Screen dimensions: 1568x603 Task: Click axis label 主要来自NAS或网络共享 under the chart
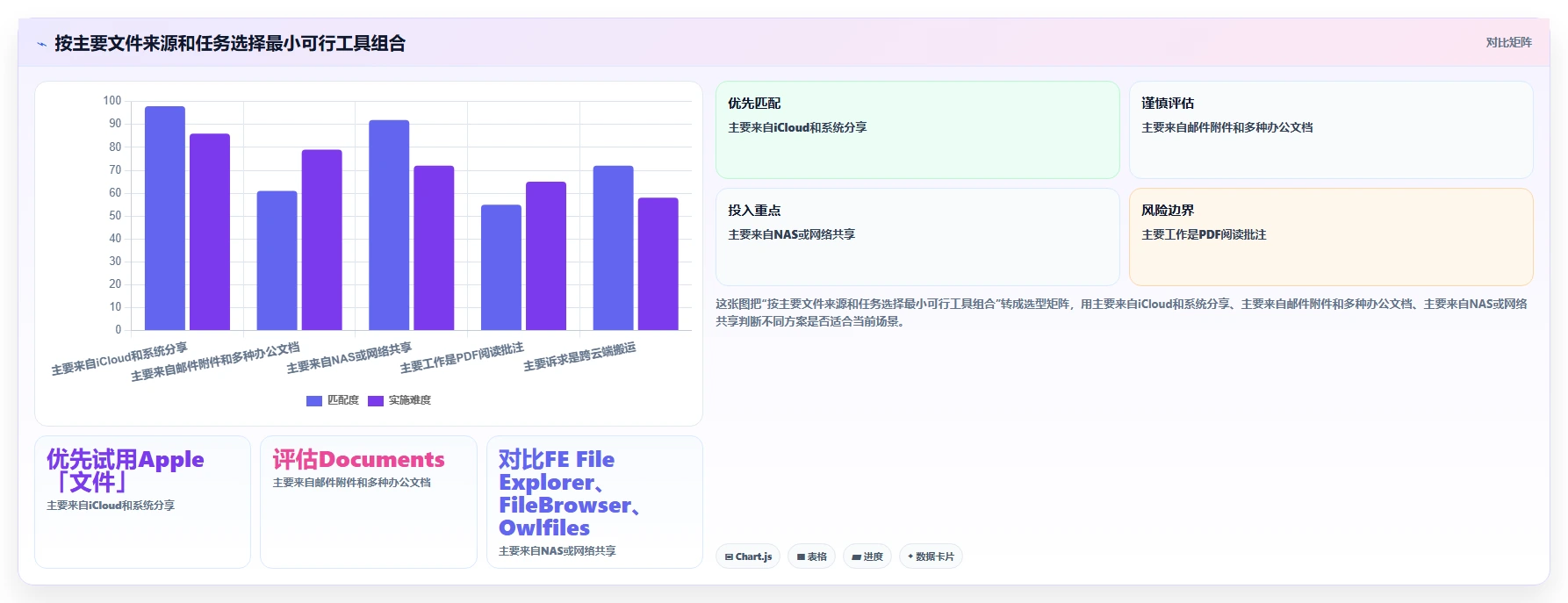click(x=349, y=358)
